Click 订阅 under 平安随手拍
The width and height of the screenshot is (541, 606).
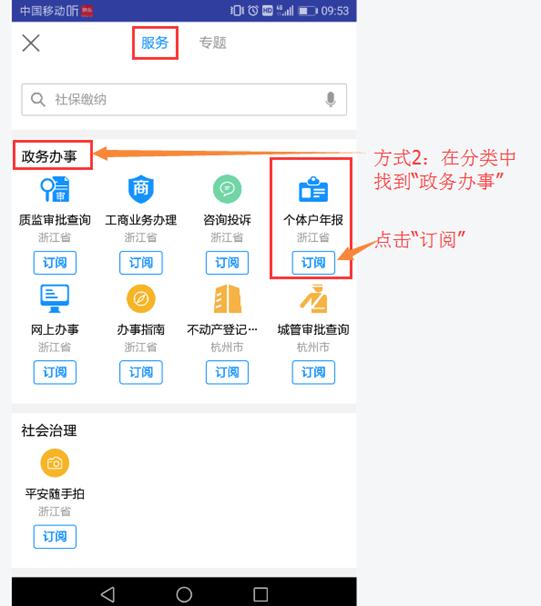coord(55,536)
